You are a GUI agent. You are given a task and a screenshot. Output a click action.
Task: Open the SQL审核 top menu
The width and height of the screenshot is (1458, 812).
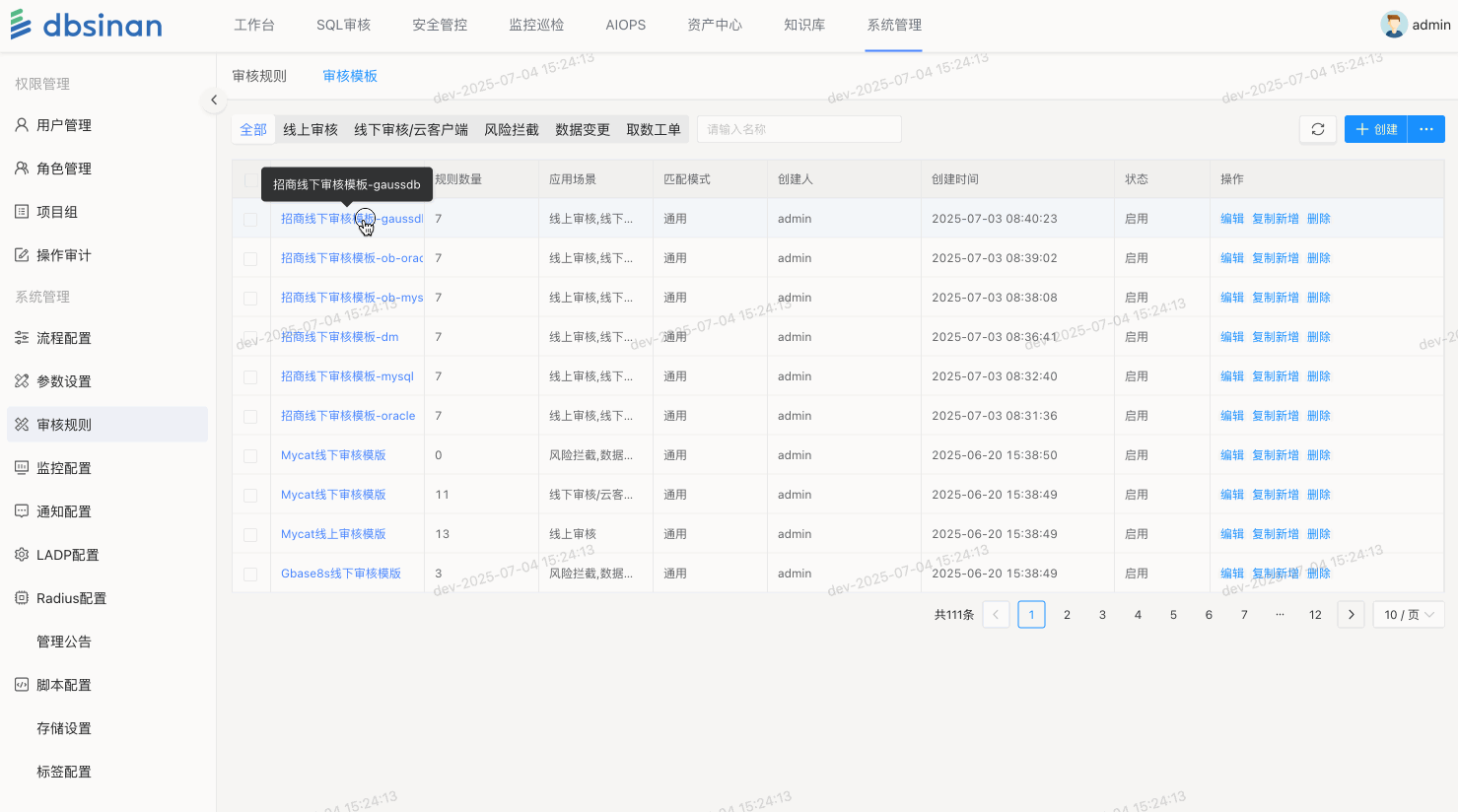343,25
